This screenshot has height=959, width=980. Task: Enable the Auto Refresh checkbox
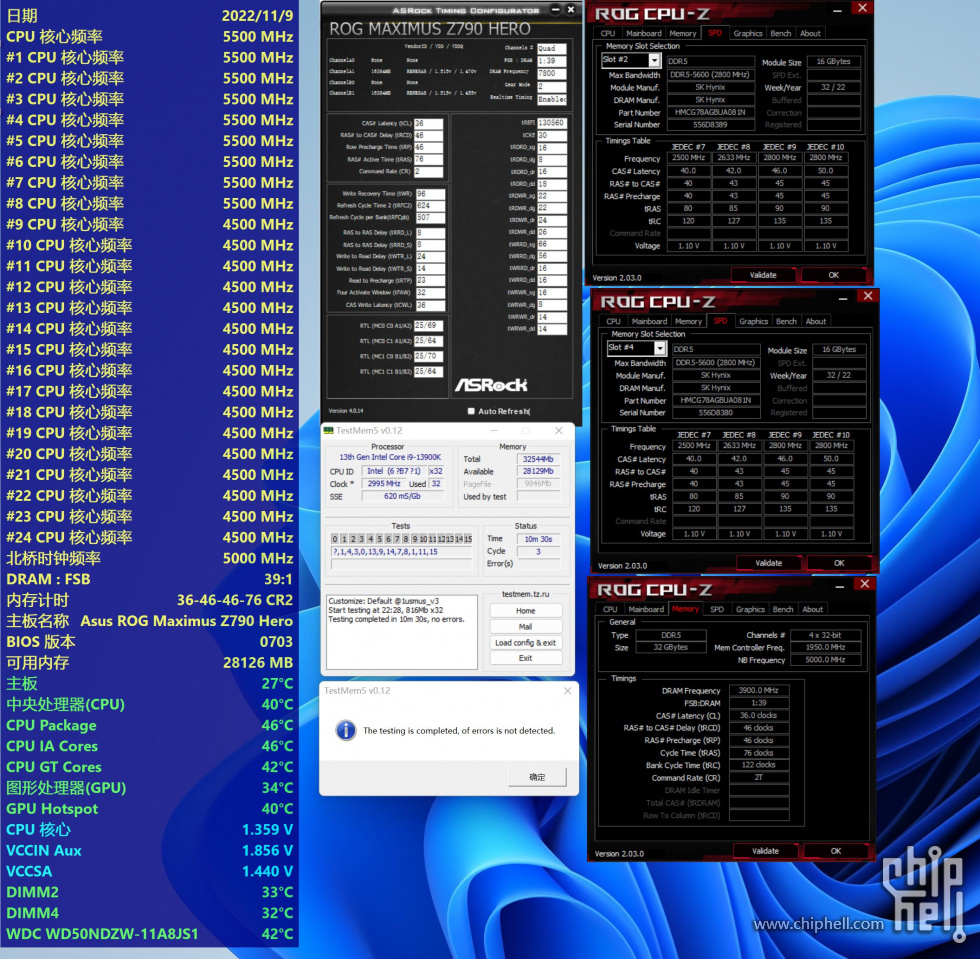[471, 411]
